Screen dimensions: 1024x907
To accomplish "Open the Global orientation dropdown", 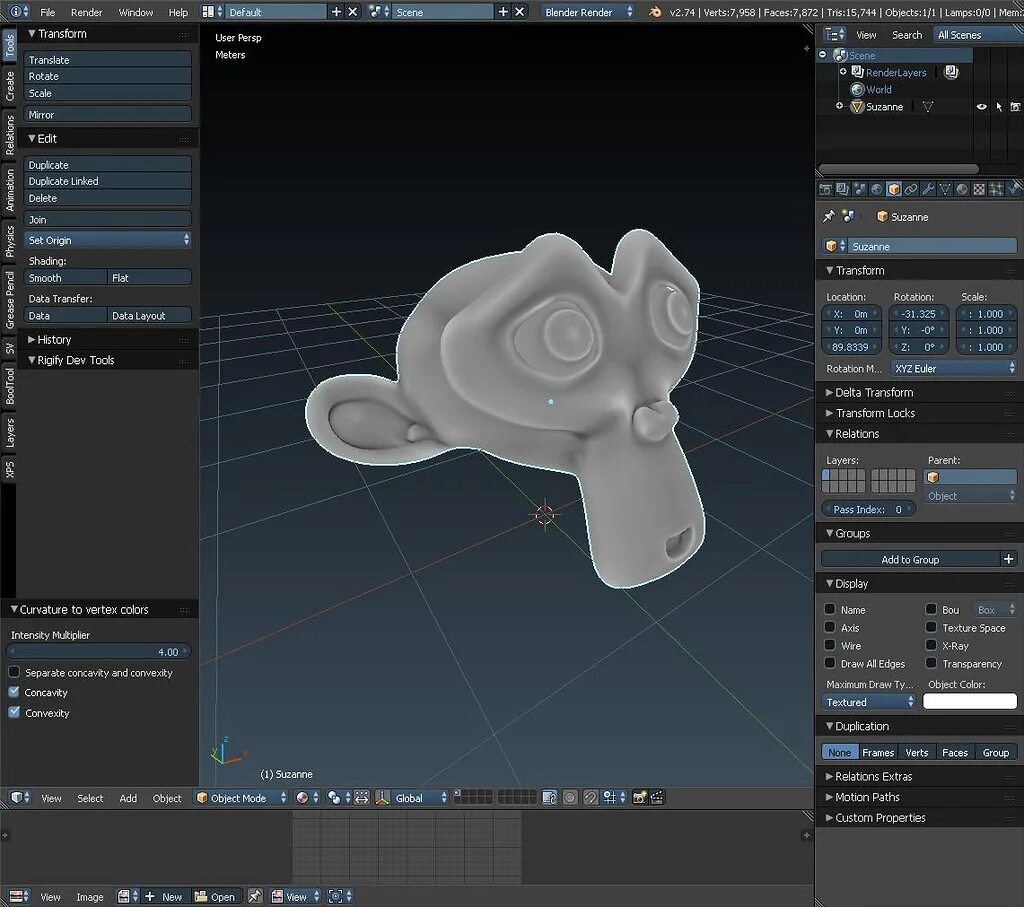I will 421,797.
